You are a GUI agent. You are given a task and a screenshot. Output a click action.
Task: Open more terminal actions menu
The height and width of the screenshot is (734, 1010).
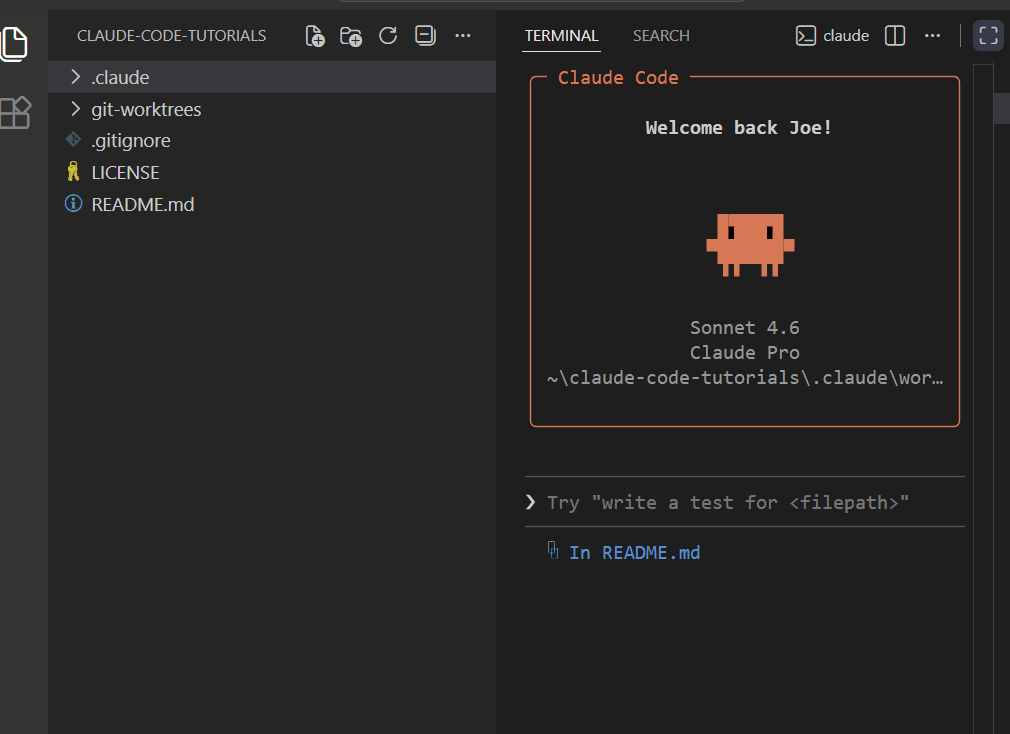pos(932,35)
